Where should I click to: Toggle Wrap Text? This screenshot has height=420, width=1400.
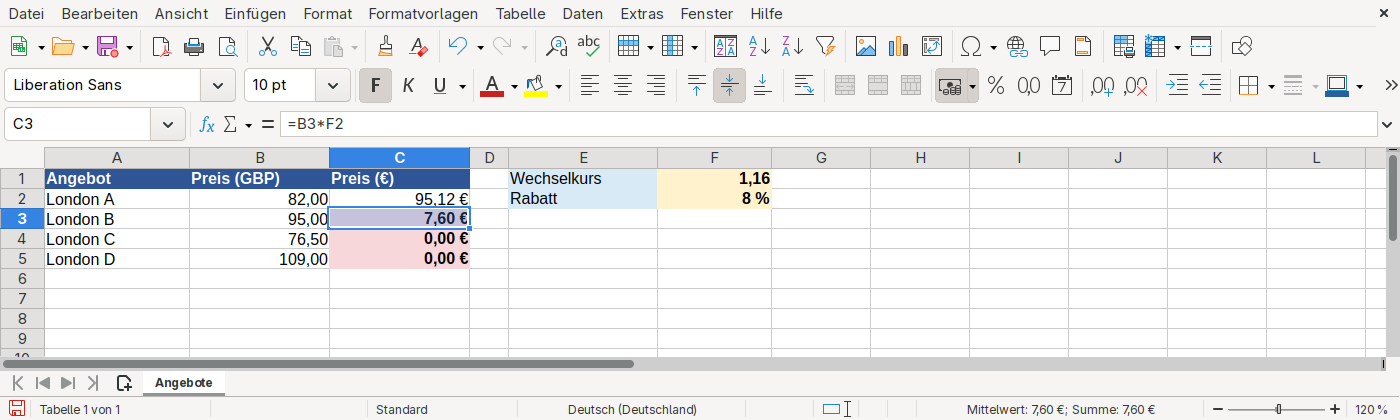tap(804, 86)
